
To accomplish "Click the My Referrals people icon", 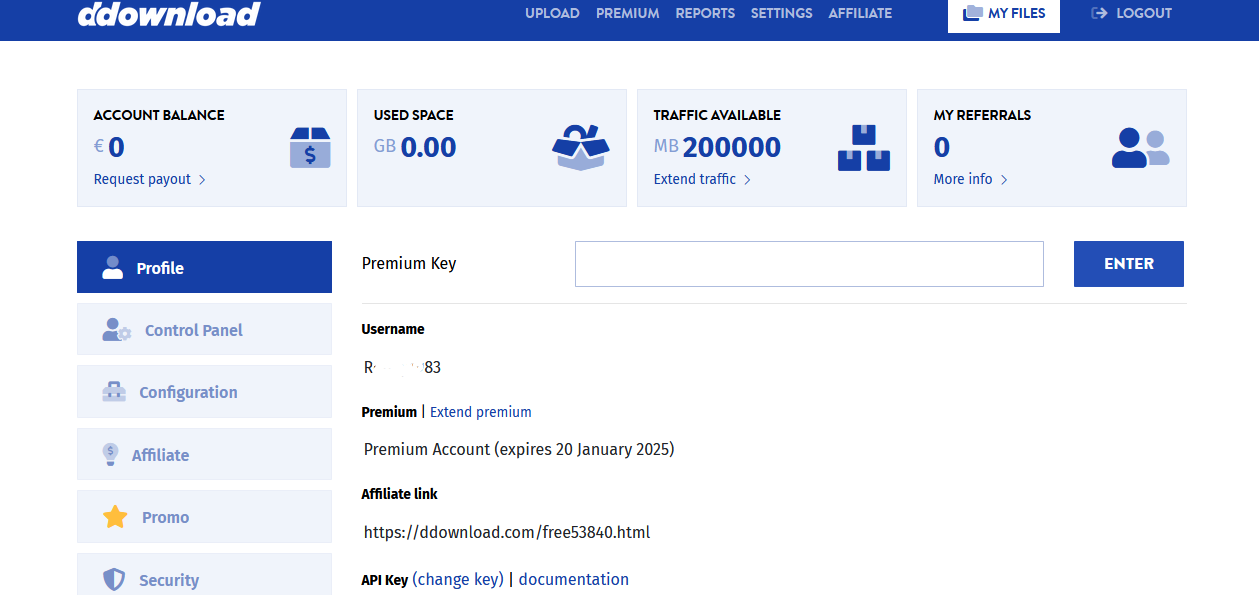I will [1140, 148].
